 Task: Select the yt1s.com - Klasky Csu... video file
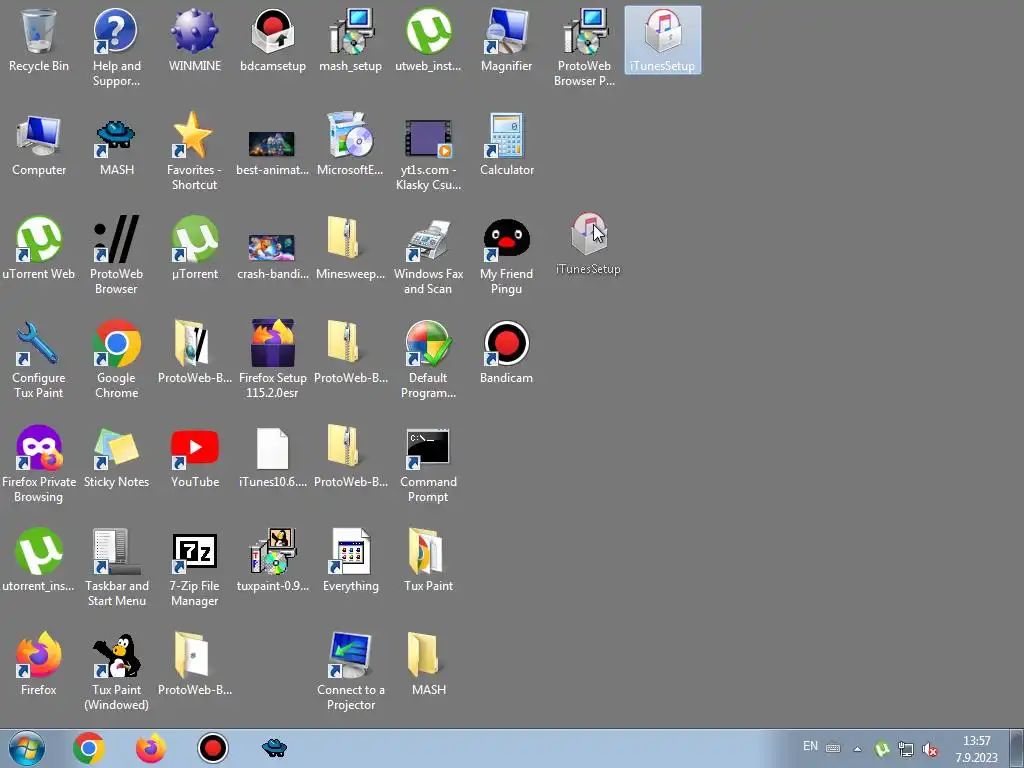pos(428,155)
